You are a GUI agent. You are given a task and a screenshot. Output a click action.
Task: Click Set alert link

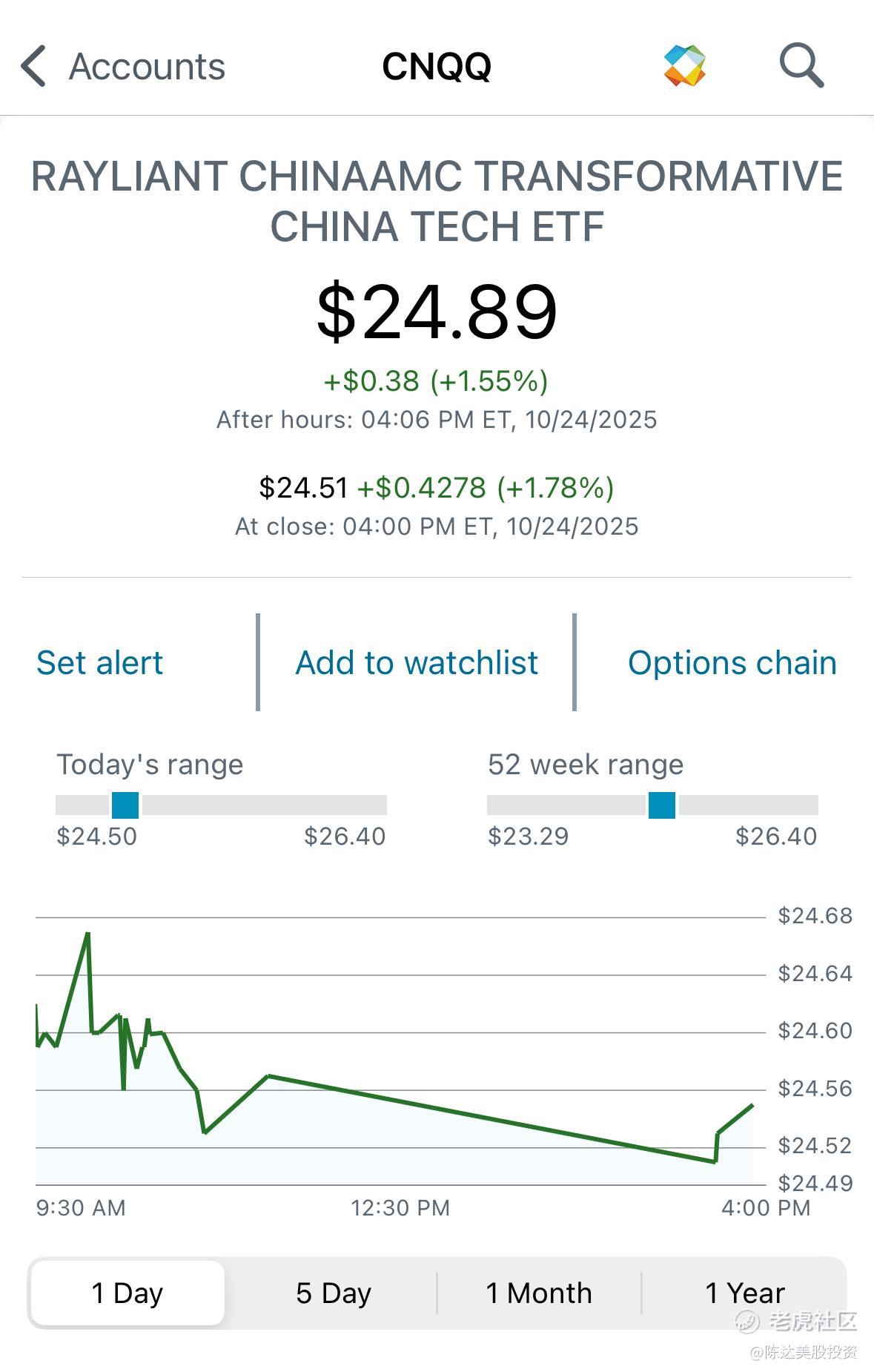[100, 663]
